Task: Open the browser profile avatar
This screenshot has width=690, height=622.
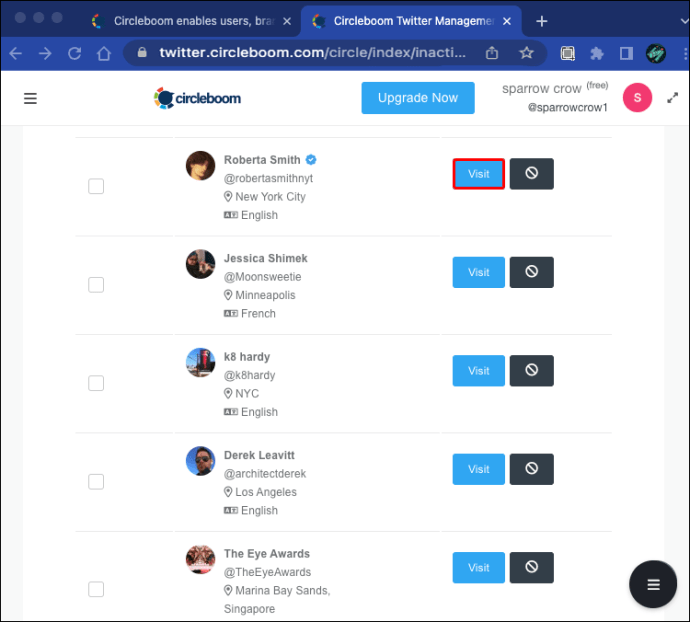Action: (655, 54)
